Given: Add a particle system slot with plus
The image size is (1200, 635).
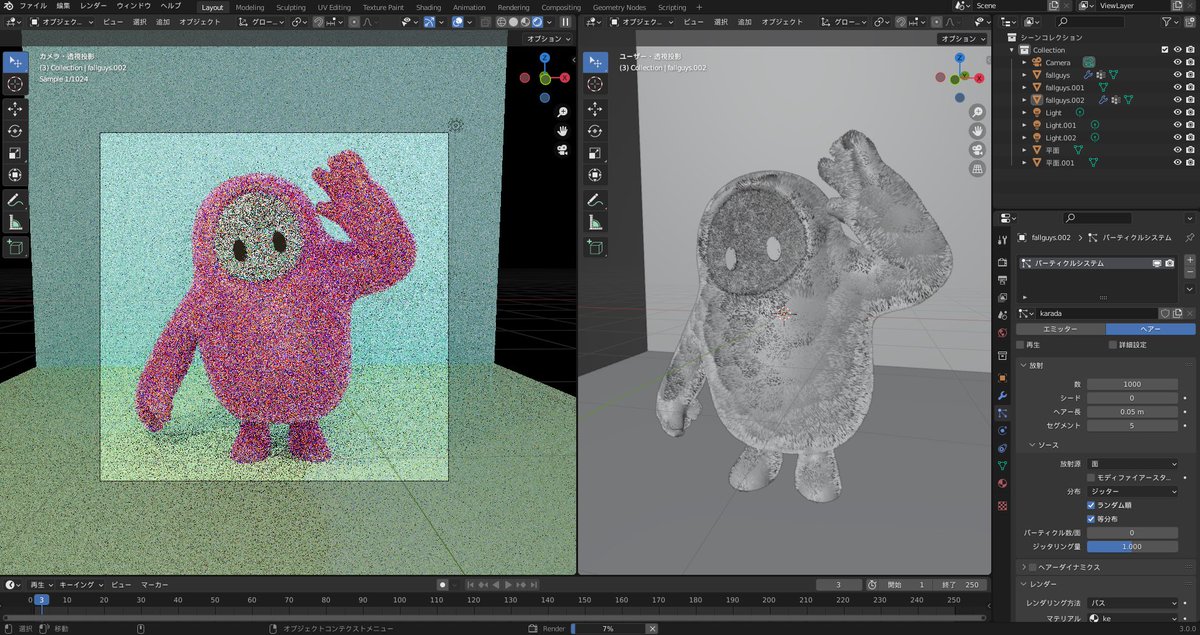Looking at the screenshot, I should coord(1189,261).
